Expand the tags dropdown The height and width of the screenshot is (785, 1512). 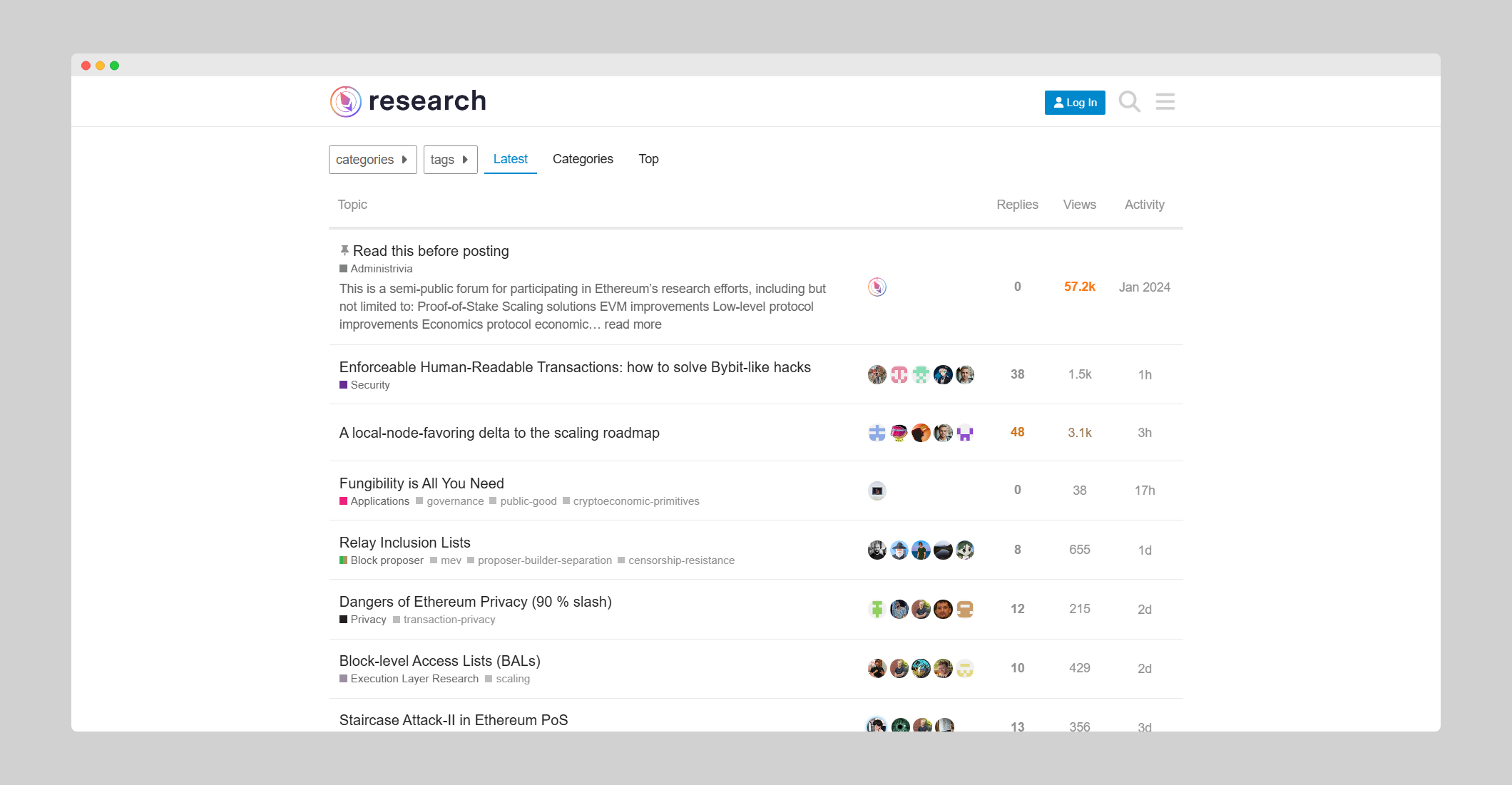450,160
